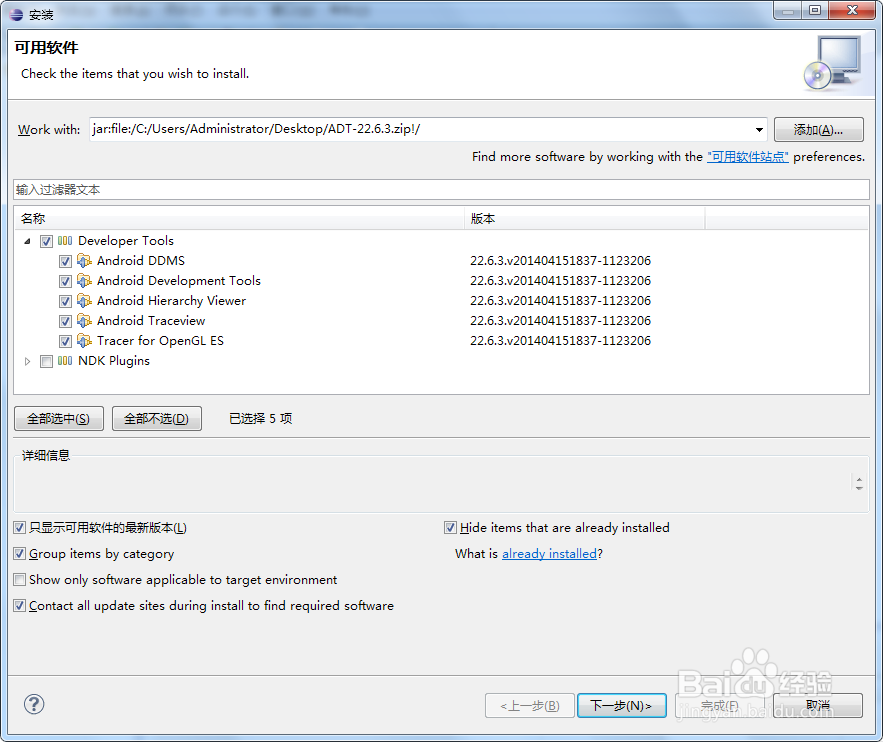Select the Tracer for OpenGL ES row label

tap(160, 341)
